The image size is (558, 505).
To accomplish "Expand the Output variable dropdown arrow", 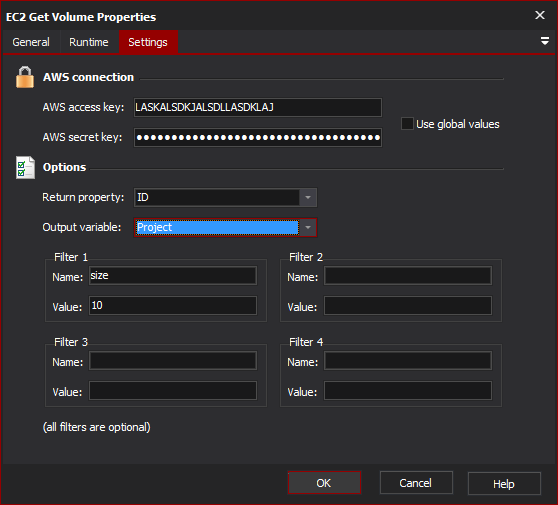I will pyautogui.click(x=308, y=227).
